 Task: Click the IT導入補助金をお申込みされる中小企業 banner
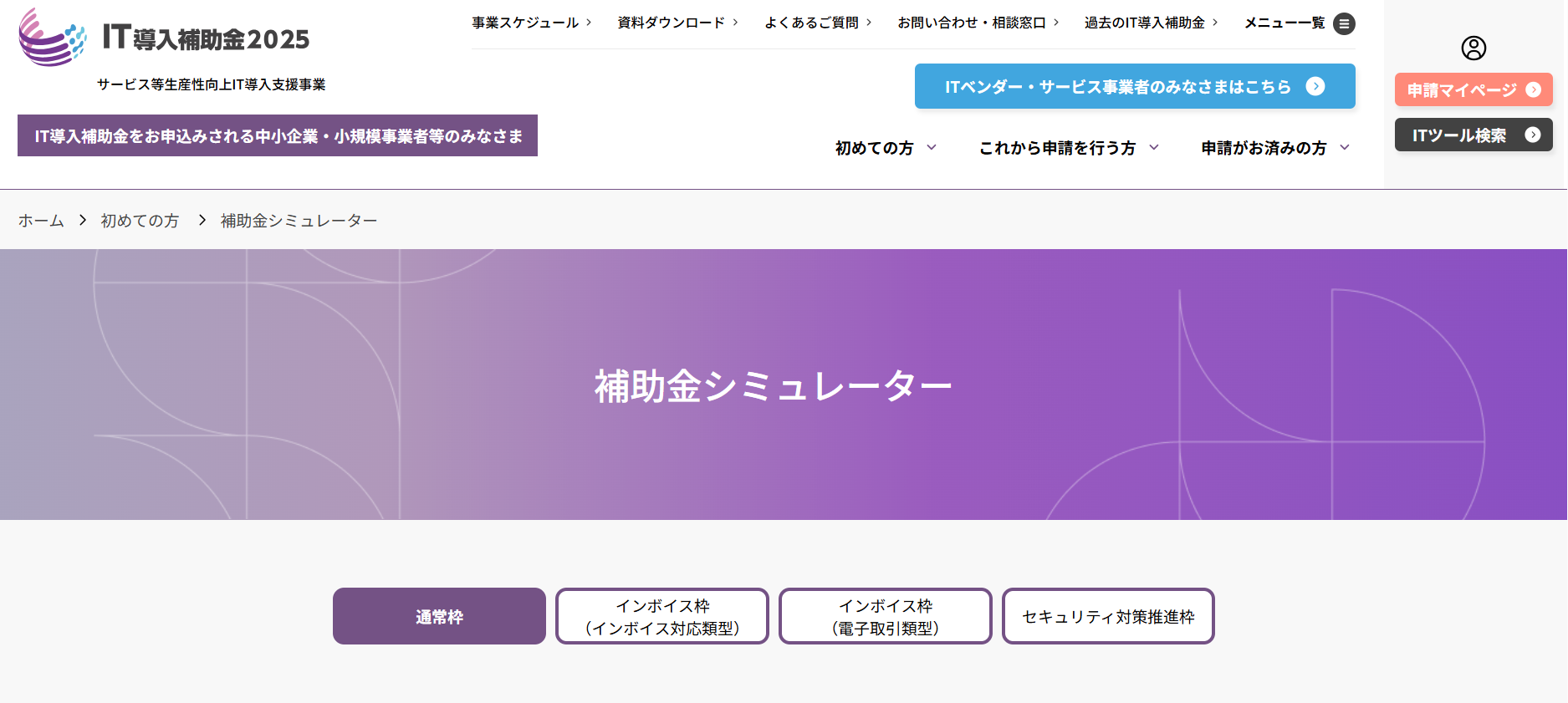point(278,135)
